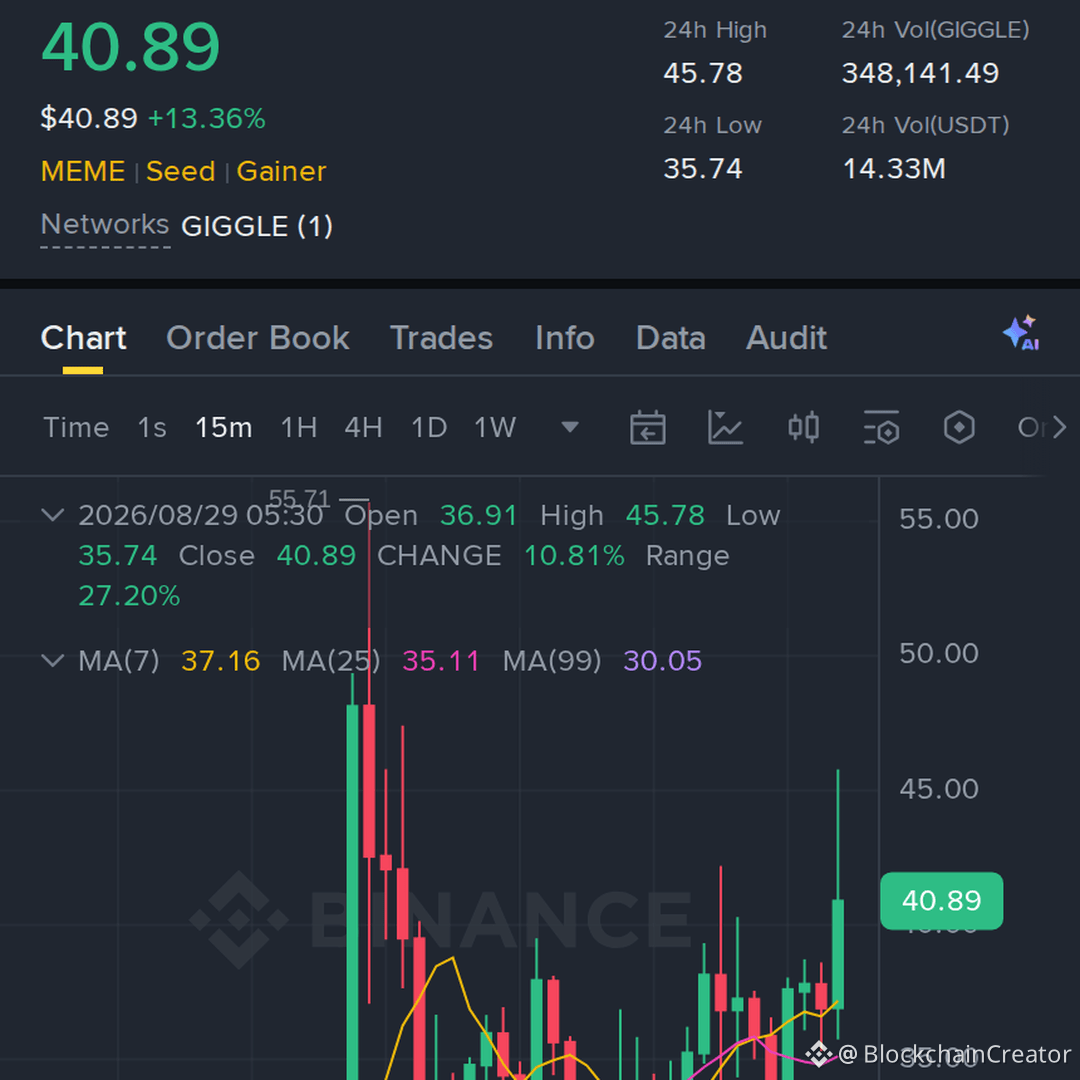Open chart display settings icon
Viewport: 1080px width, 1080px height.
point(882,428)
